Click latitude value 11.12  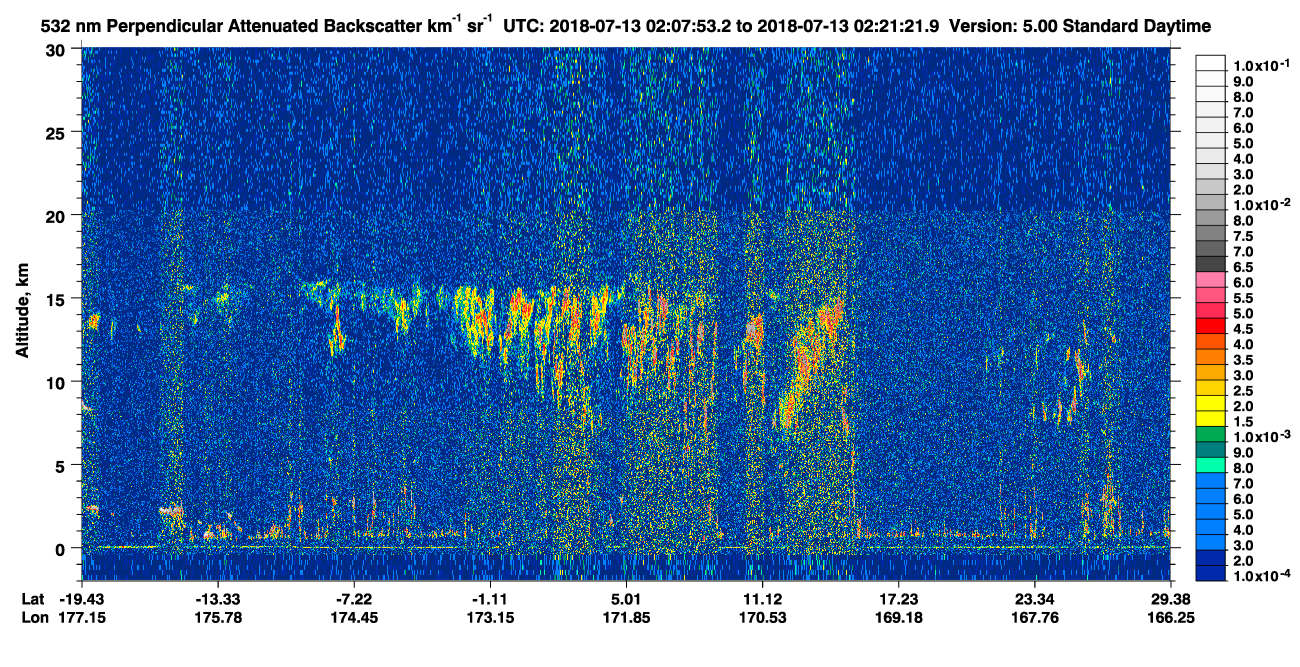tap(762, 599)
